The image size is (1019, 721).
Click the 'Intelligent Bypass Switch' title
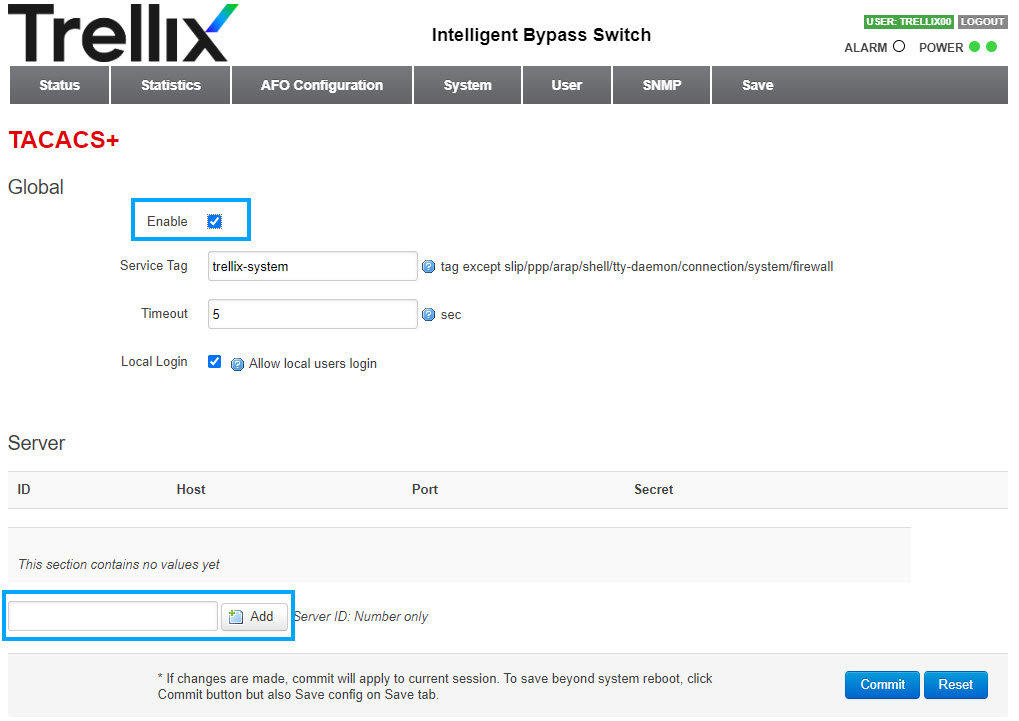(x=541, y=34)
